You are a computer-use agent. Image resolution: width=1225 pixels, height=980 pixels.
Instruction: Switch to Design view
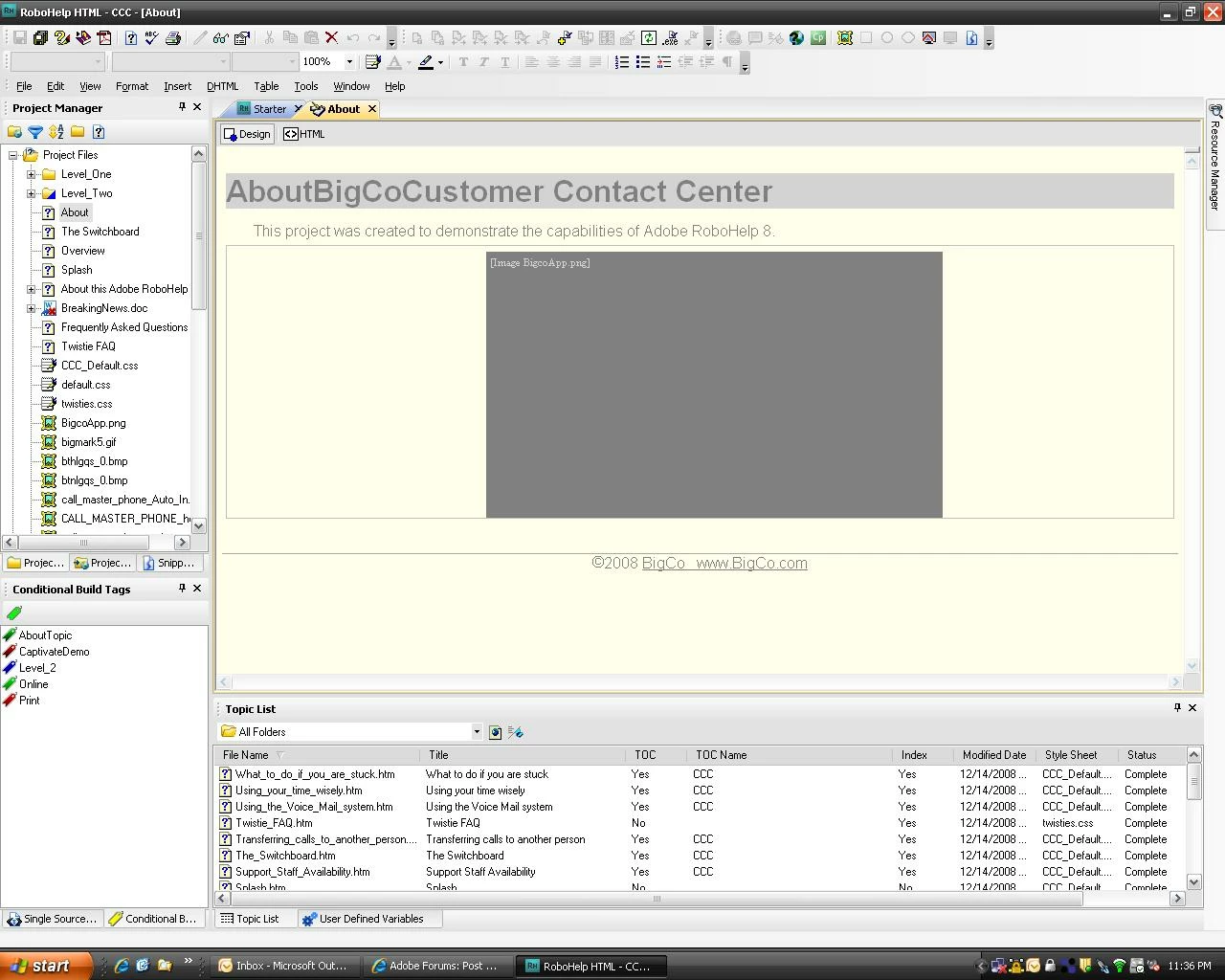pos(248,134)
